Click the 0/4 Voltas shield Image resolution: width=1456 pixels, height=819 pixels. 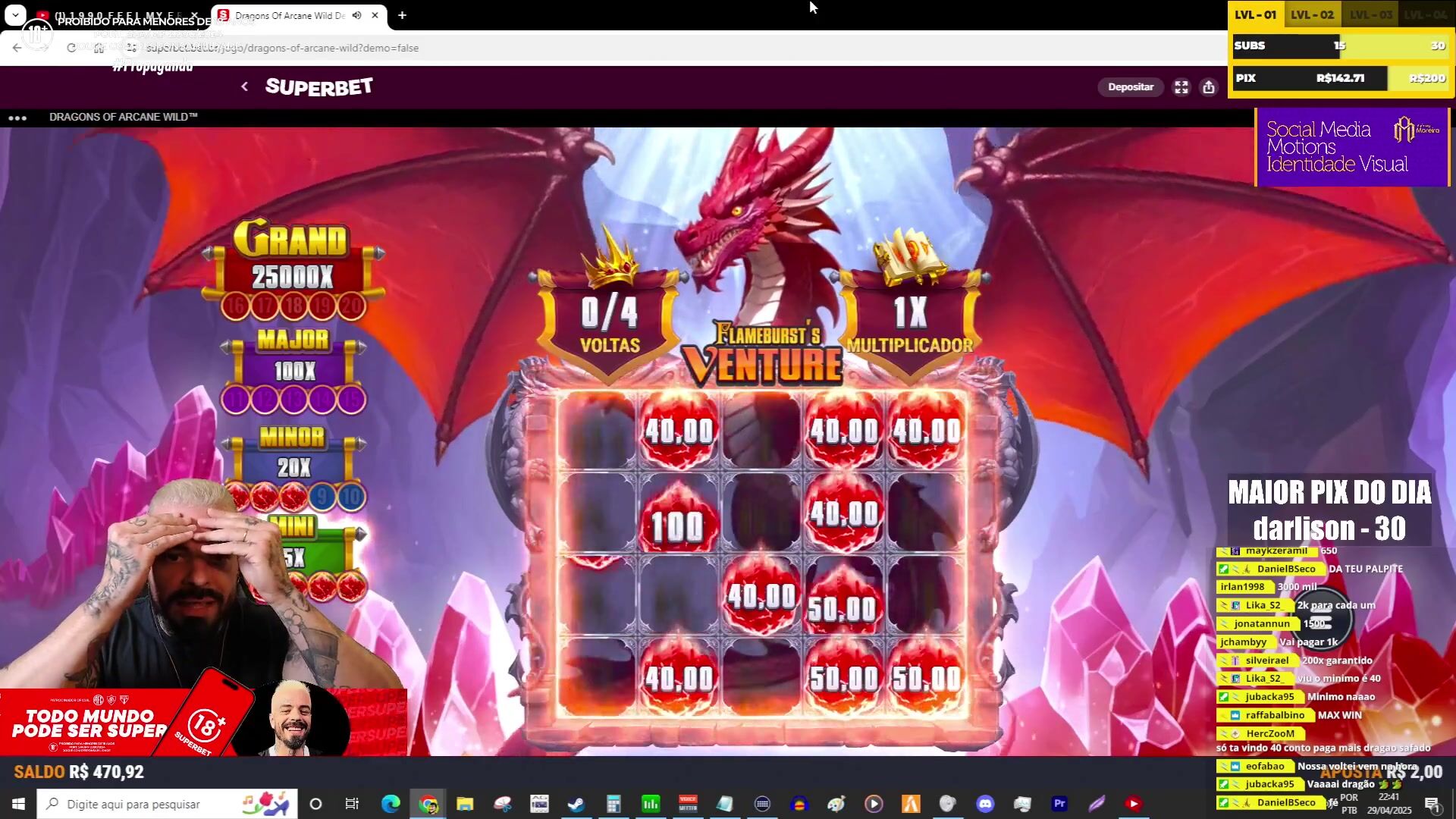coord(610,326)
